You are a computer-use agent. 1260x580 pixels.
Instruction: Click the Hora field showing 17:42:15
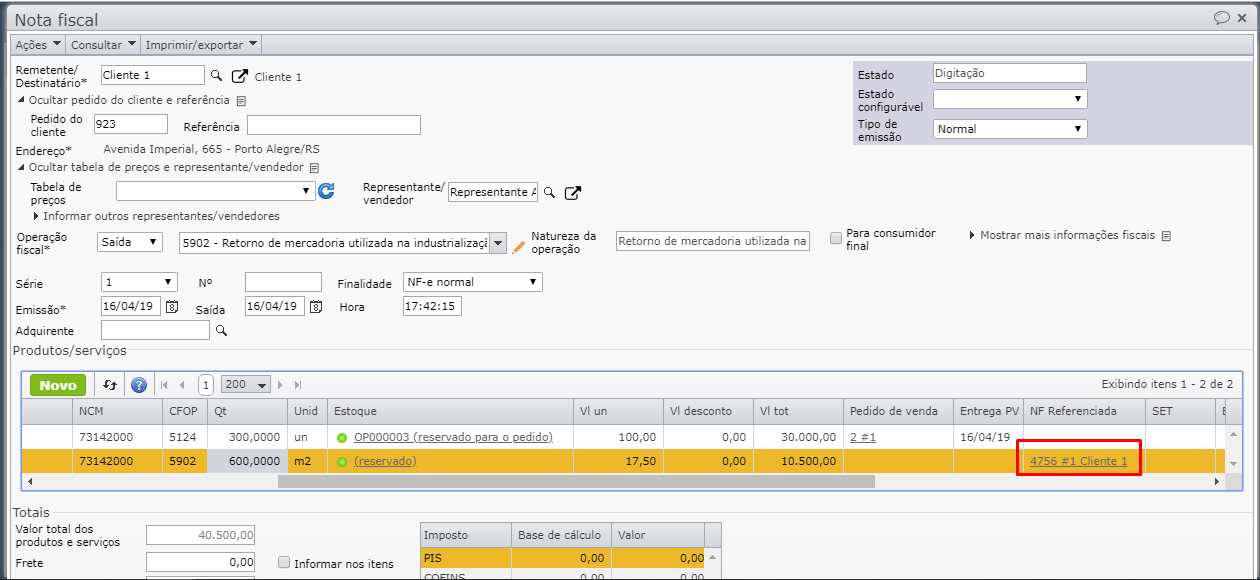pyautogui.click(x=432, y=306)
